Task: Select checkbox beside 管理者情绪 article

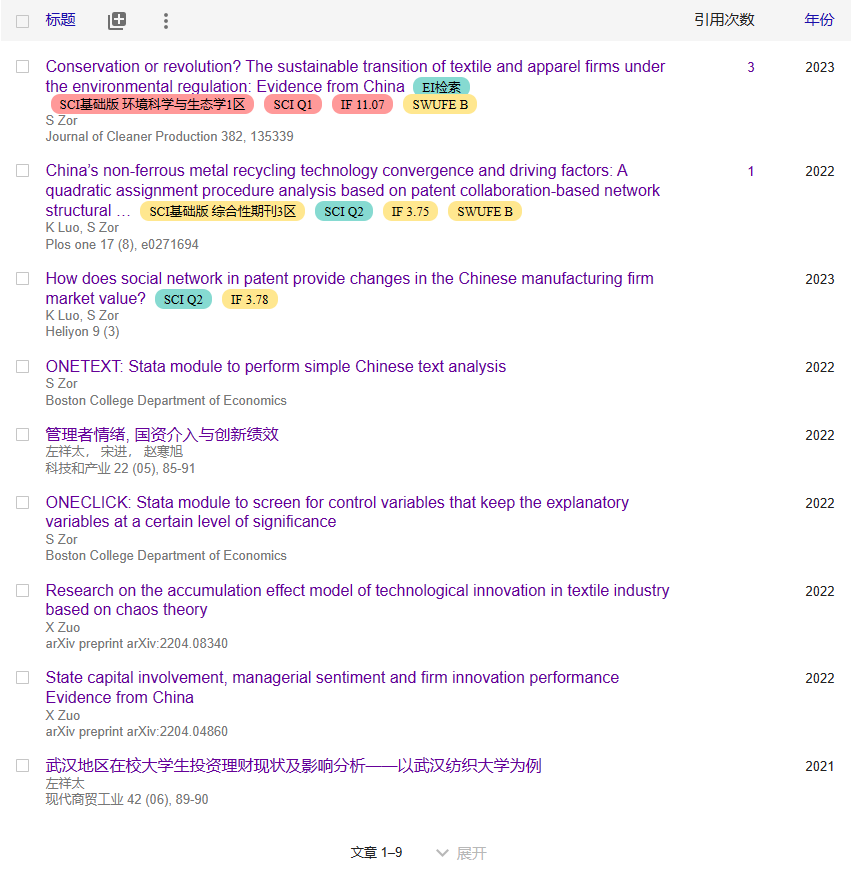Action: (x=22, y=435)
